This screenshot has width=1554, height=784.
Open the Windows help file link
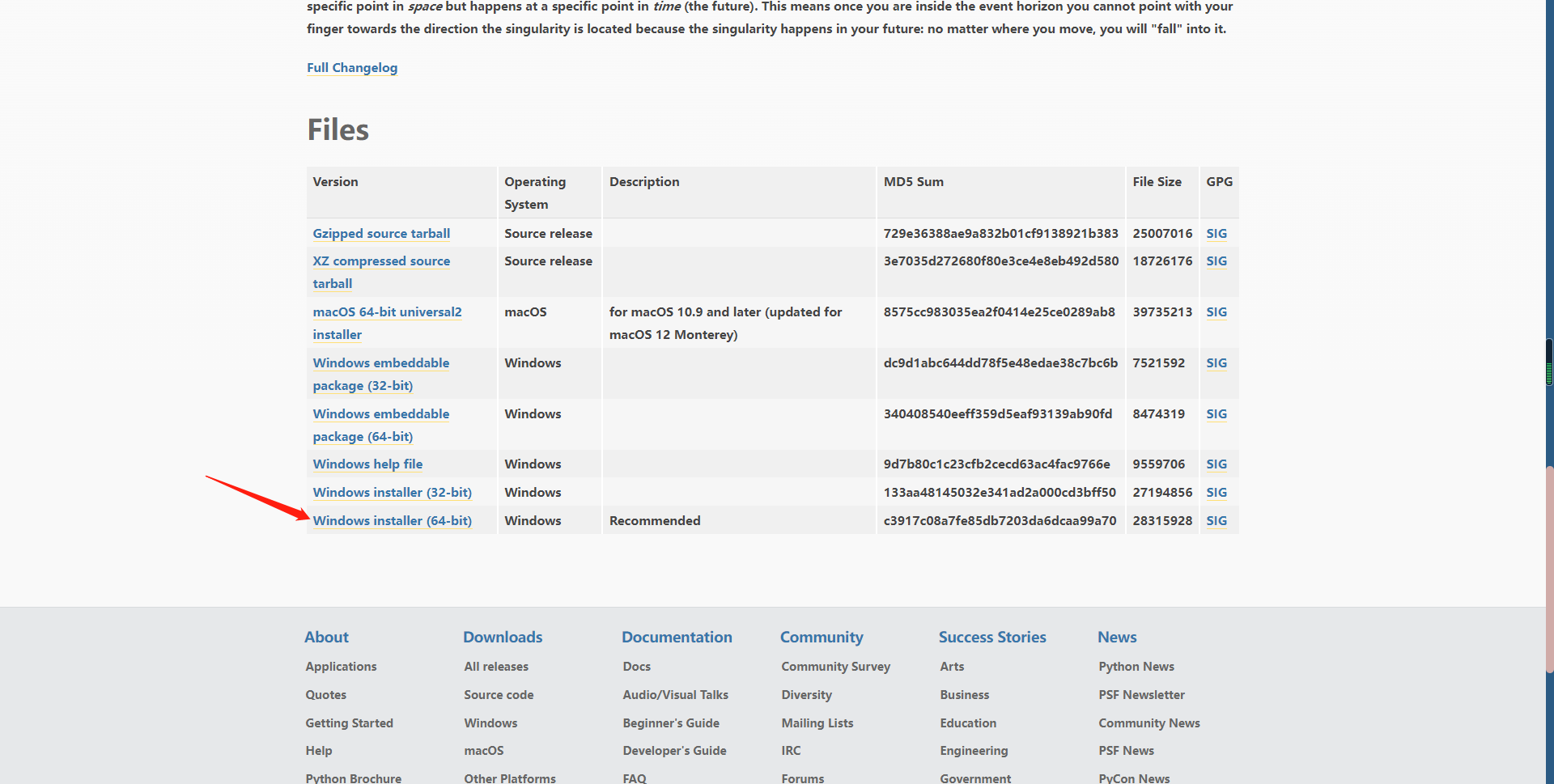pos(367,464)
